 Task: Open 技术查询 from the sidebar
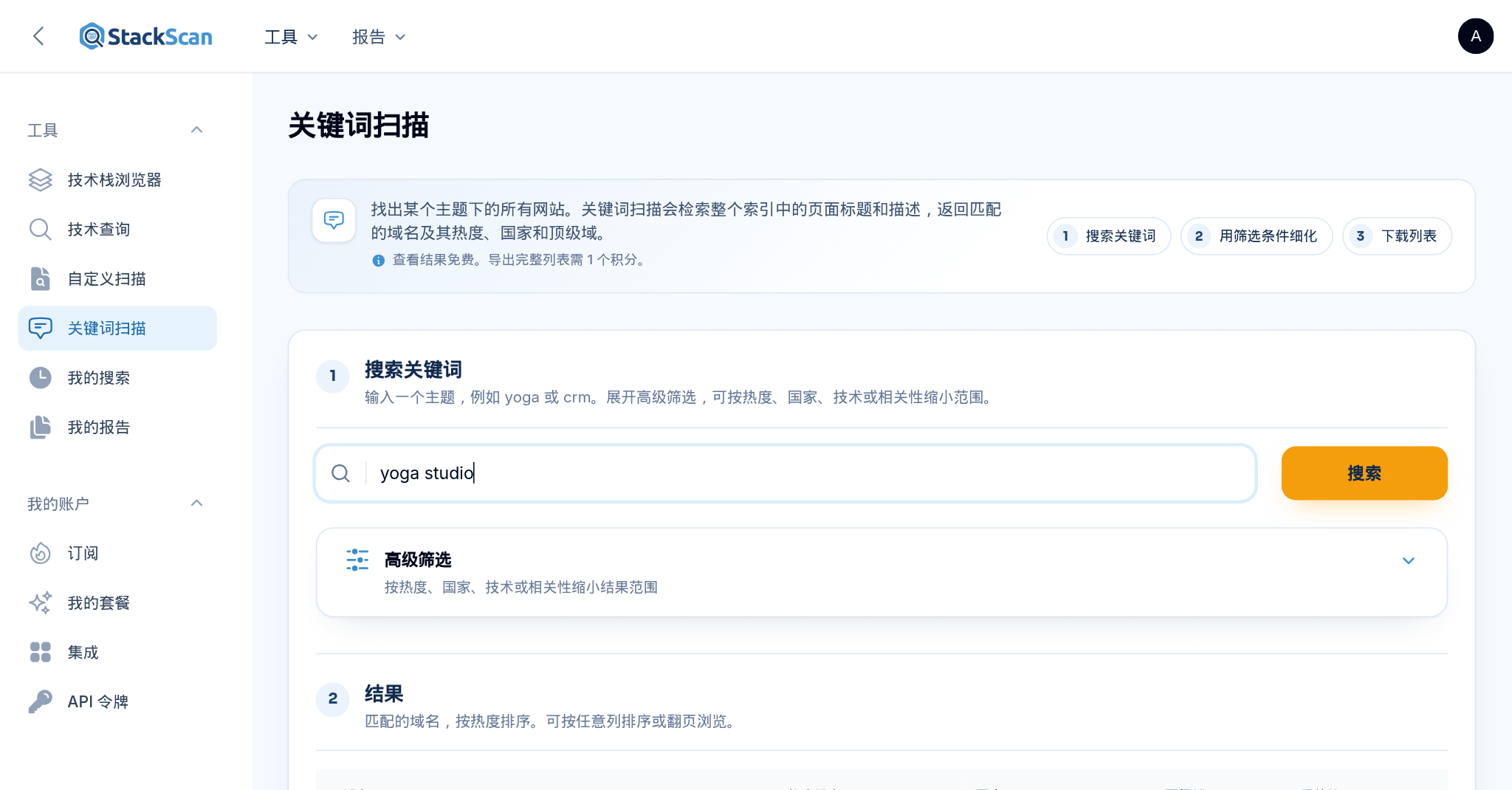click(x=117, y=230)
